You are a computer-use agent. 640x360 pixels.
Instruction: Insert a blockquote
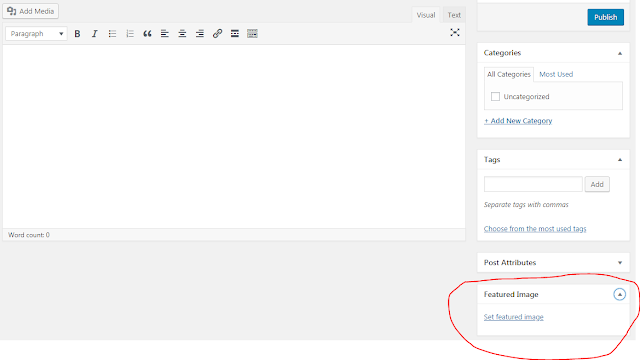pos(147,33)
